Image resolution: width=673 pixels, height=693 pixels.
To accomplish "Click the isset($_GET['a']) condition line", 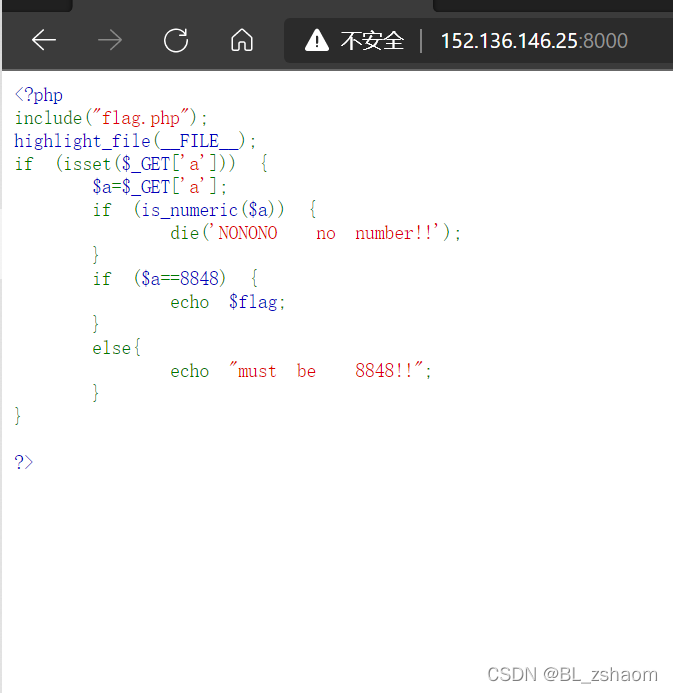I will (141, 164).
